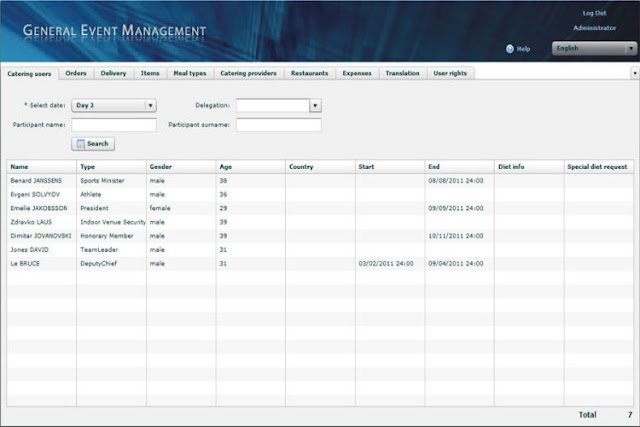Click into the Delegation combo field

pos(273,105)
